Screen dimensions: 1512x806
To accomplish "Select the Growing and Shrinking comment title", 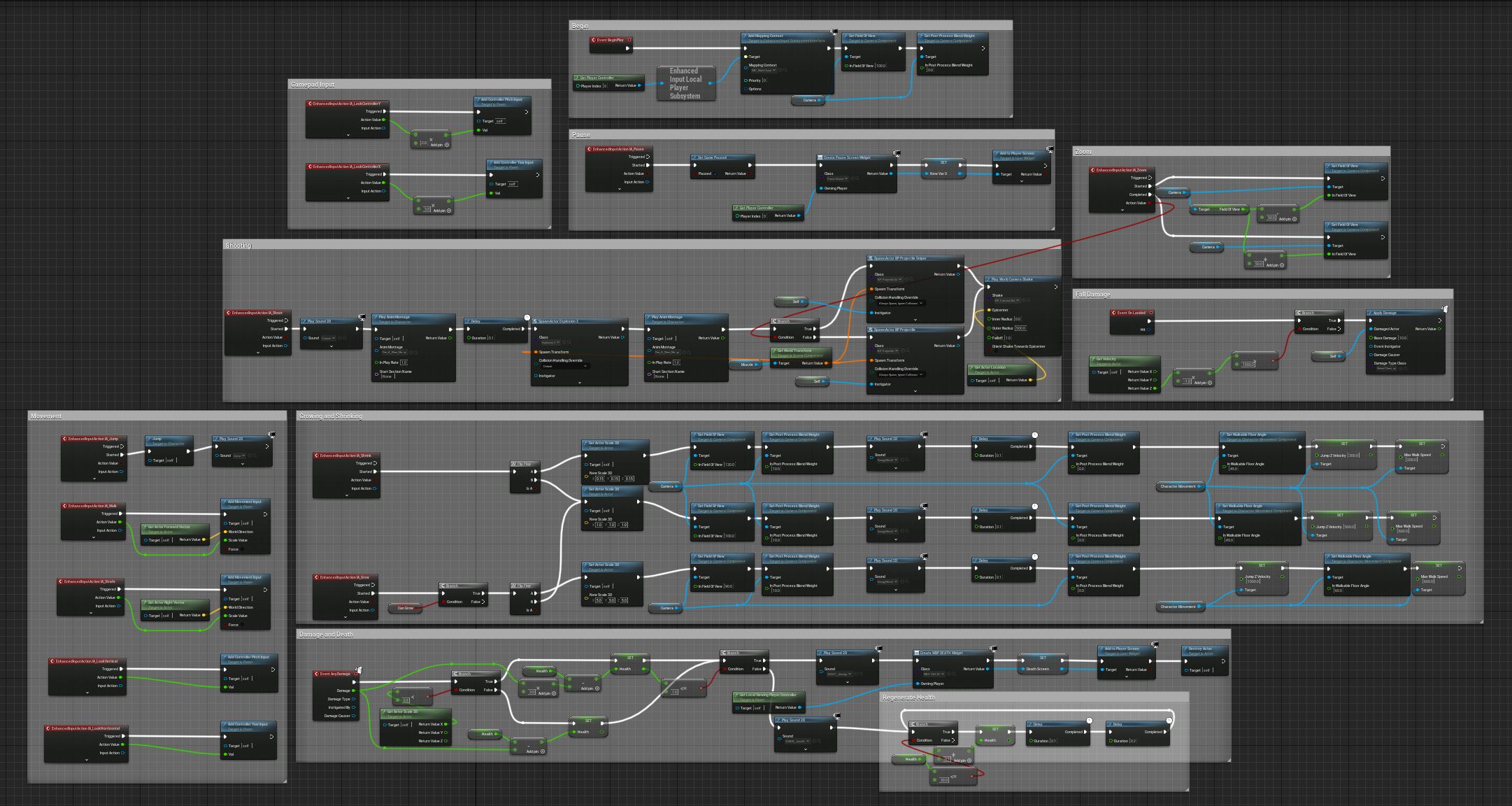I will click(331, 416).
